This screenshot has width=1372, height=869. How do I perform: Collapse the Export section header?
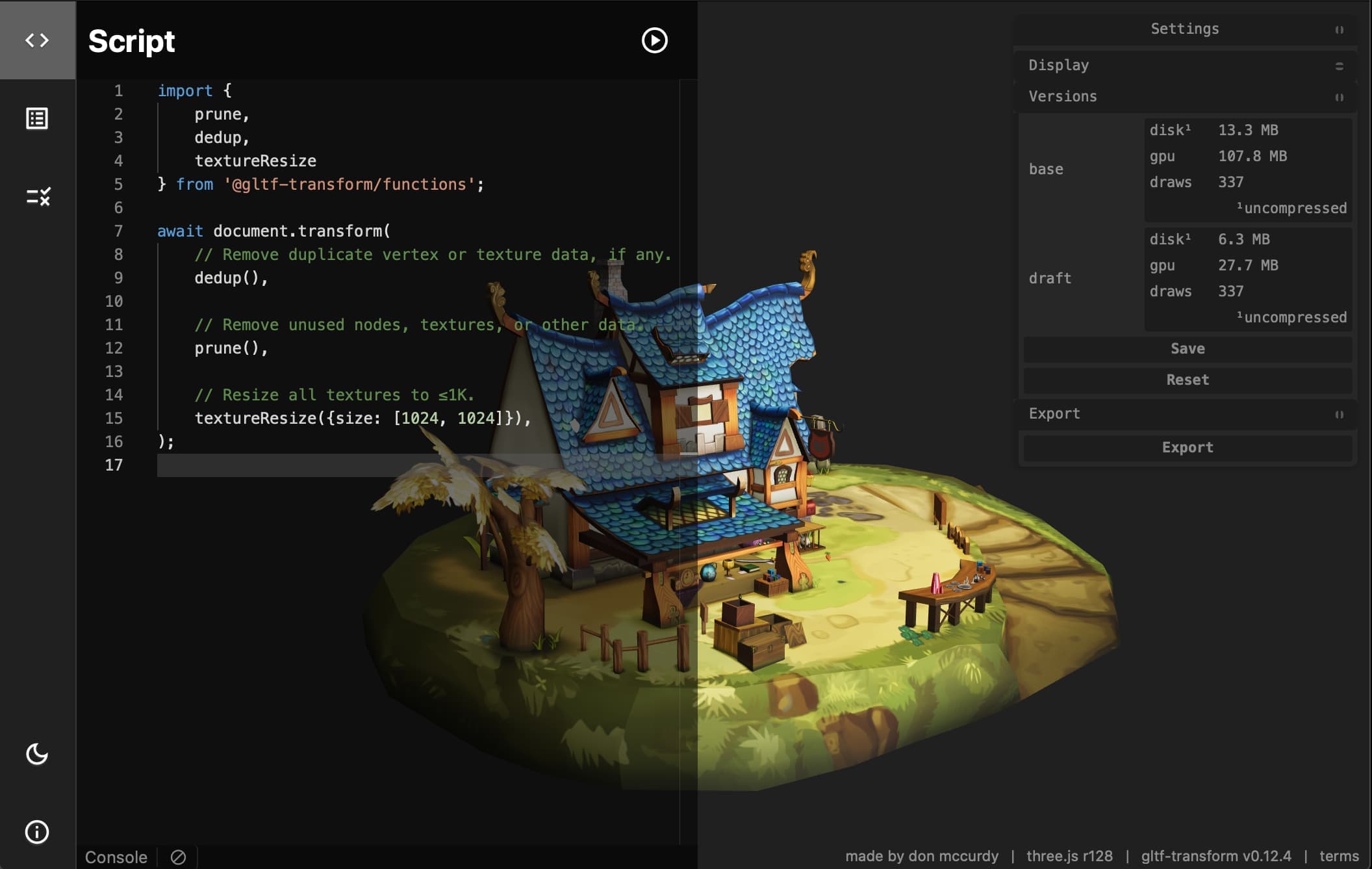1185,413
